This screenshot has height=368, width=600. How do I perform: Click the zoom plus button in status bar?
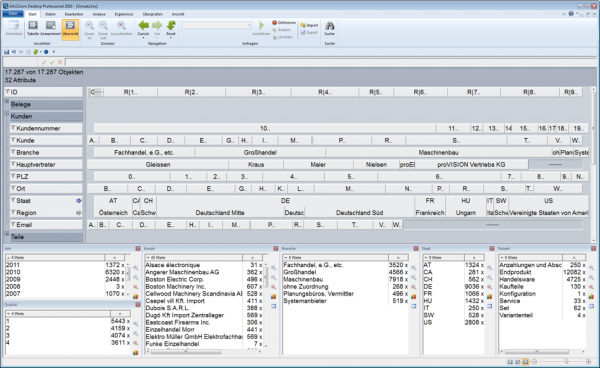pyautogui.click(x=588, y=361)
